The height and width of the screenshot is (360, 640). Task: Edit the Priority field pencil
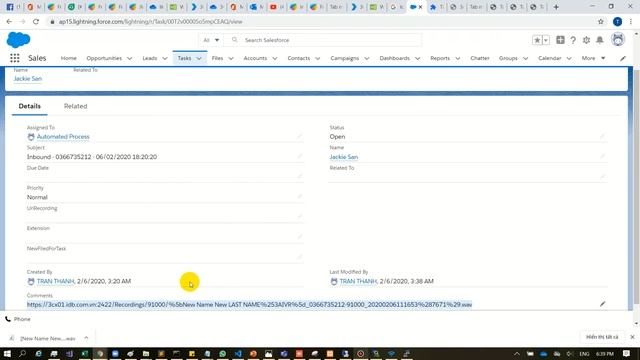click(x=300, y=196)
